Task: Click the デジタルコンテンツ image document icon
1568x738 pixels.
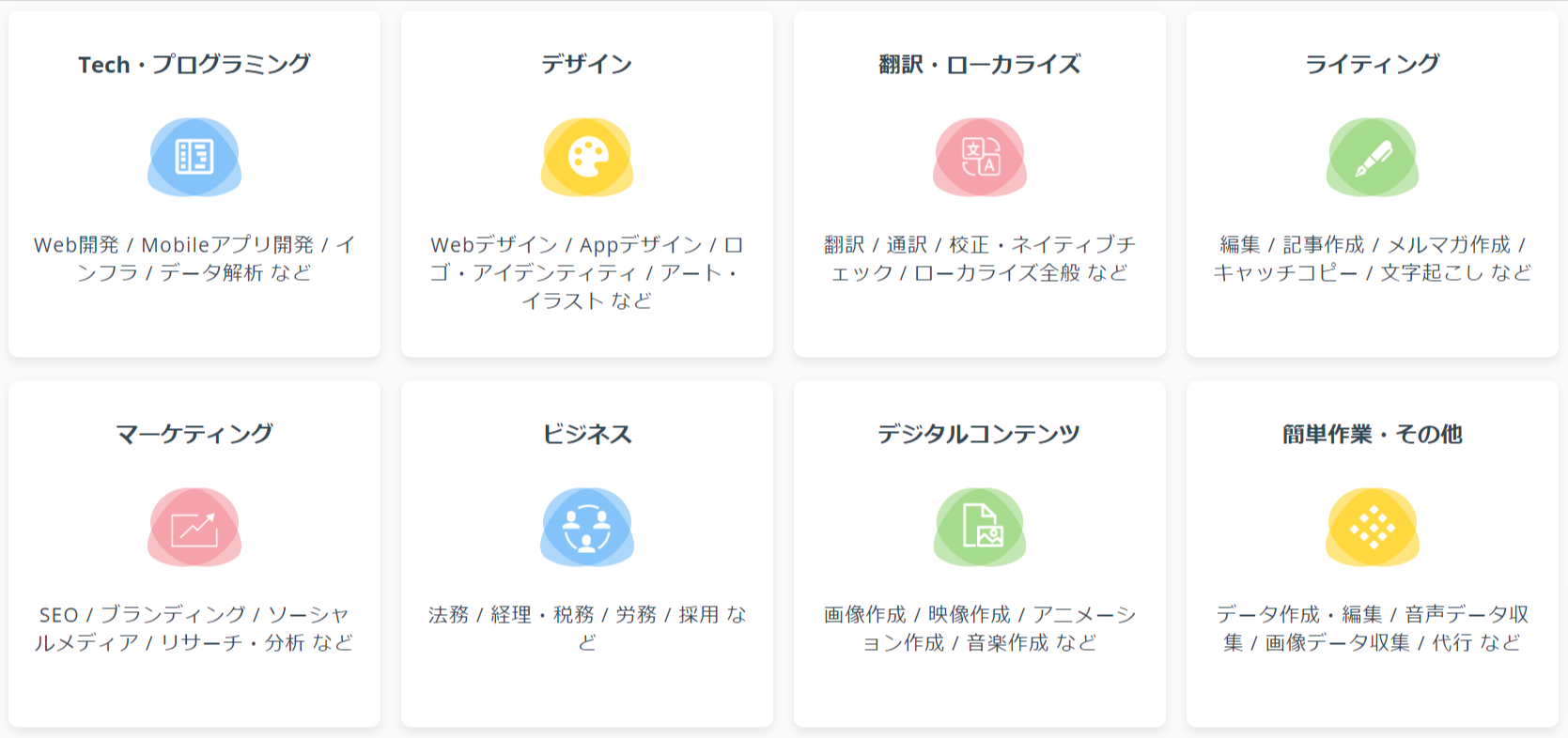Action: [979, 526]
